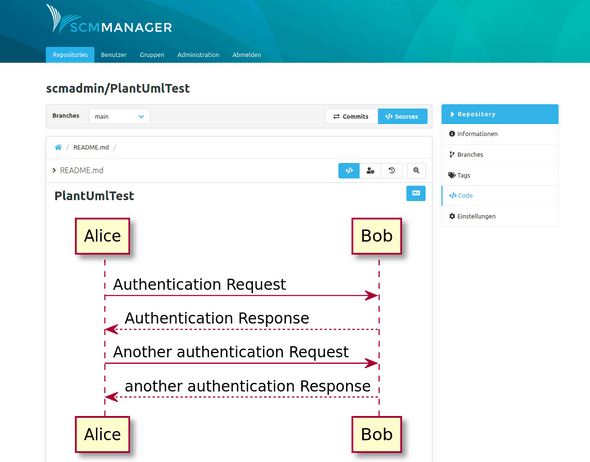
Task: Click the Branches label next to the dropdown
Action: (x=66, y=116)
